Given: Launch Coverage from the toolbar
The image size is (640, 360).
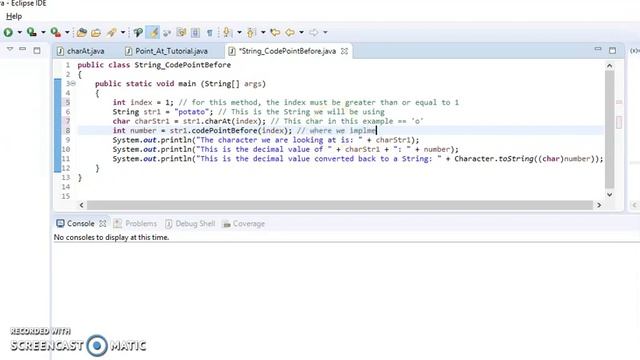Looking at the screenshot, I should click(x=31, y=32).
